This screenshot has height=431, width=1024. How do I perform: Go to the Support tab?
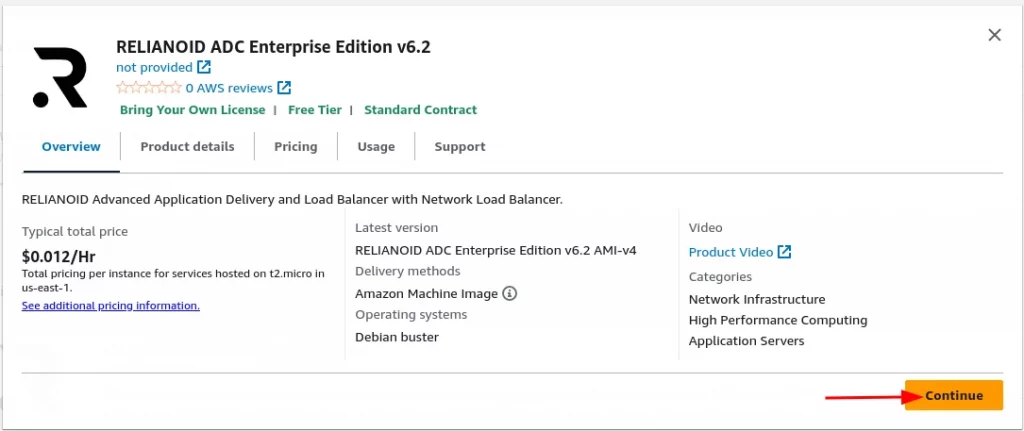coord(460,147)
